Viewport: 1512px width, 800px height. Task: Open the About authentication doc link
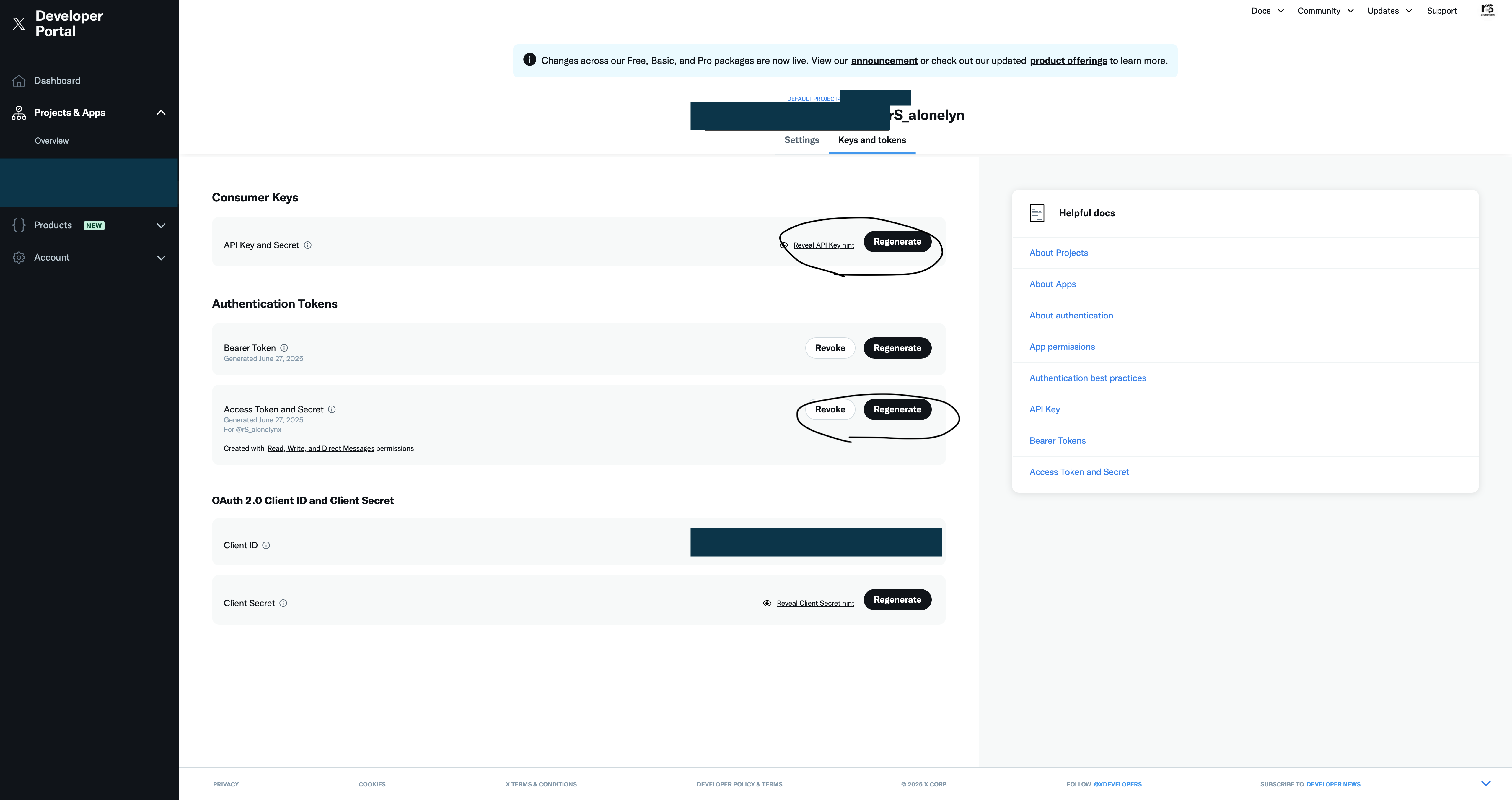1071,316
